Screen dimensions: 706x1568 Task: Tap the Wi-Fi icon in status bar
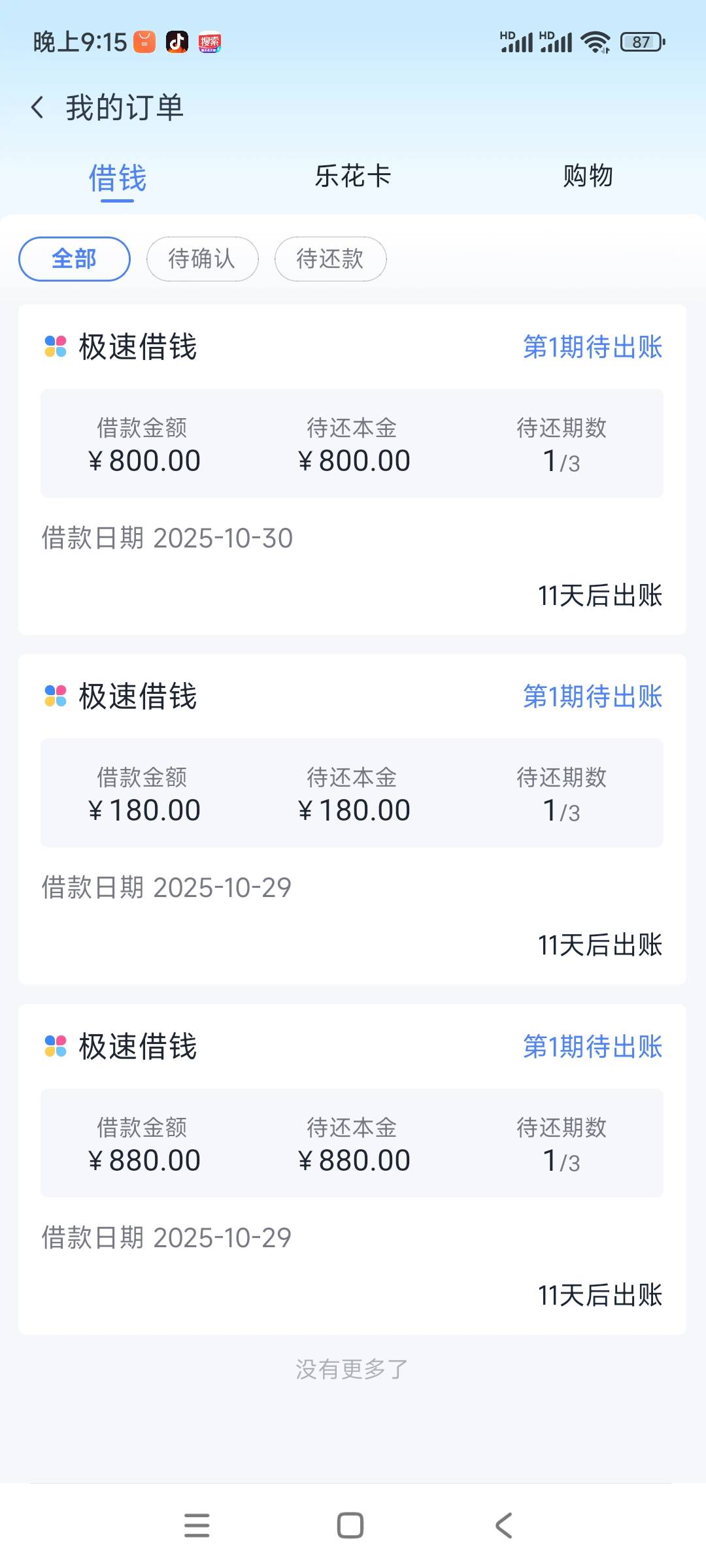(x=596, y=42)
